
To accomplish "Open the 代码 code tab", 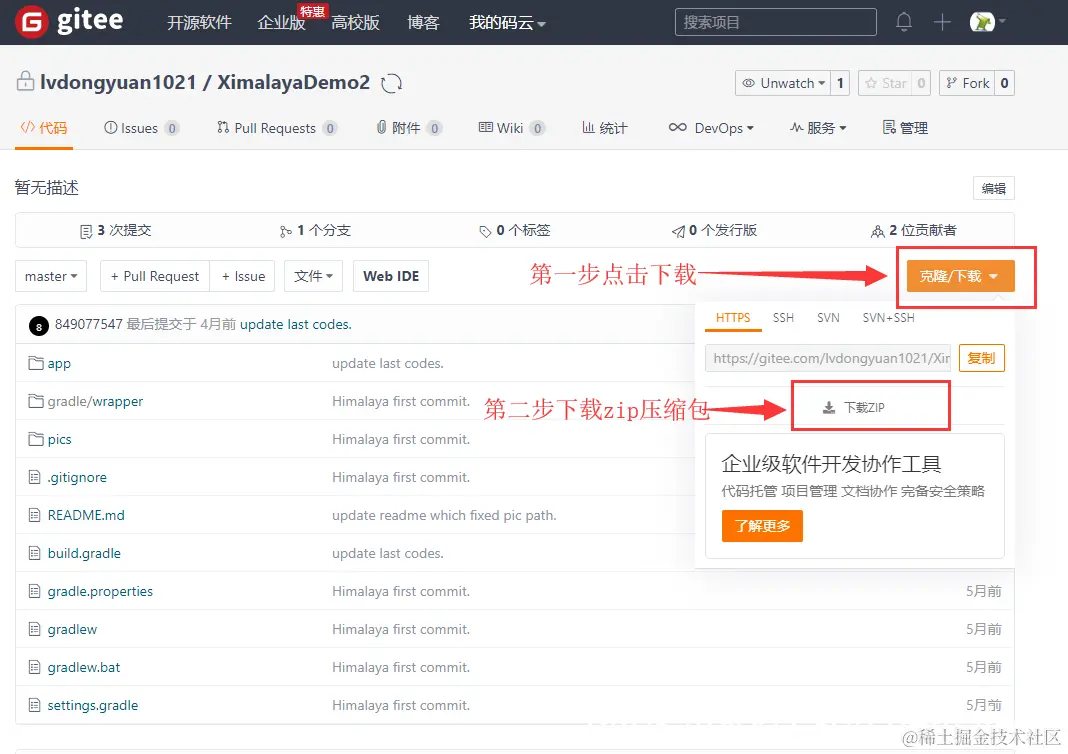I will point(44,128).
